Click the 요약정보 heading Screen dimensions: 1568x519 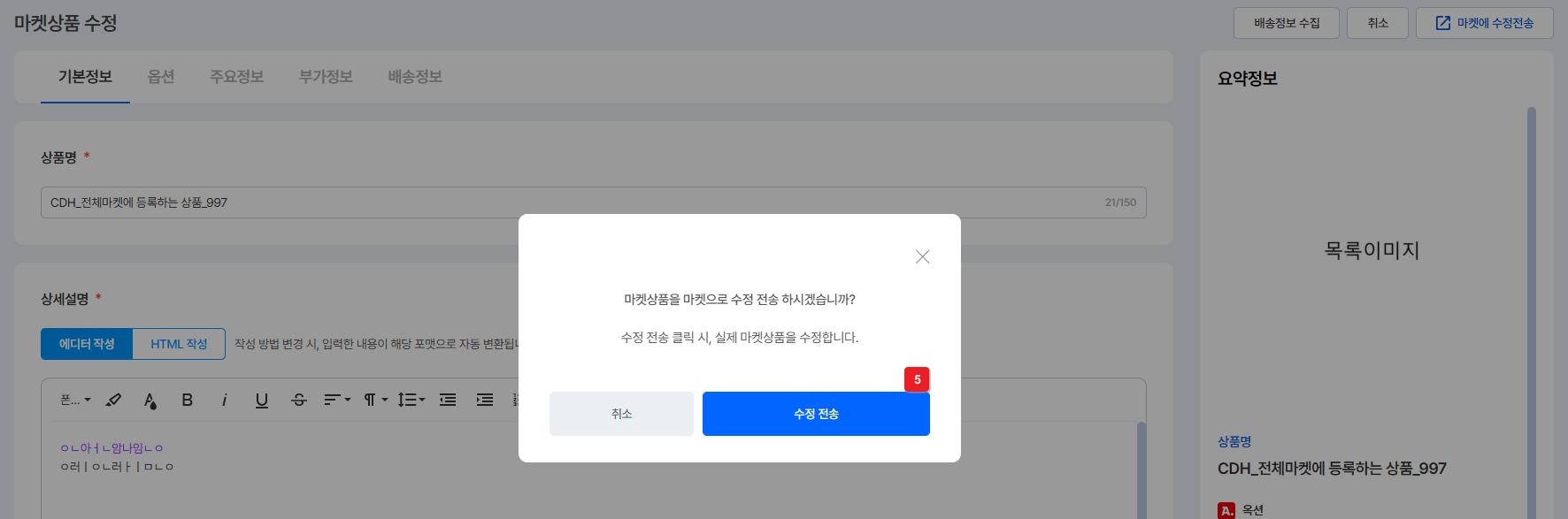click(x=1248, y=79)
